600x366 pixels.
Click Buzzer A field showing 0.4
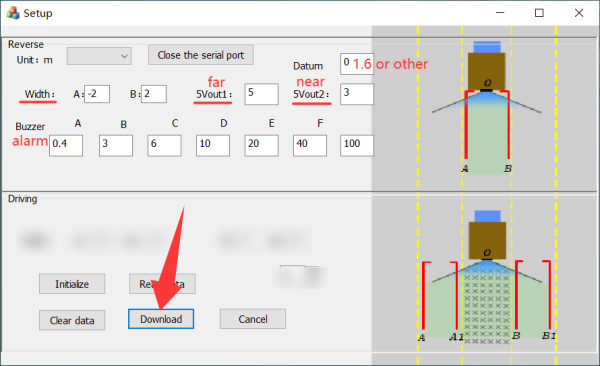tap(66, 145)
